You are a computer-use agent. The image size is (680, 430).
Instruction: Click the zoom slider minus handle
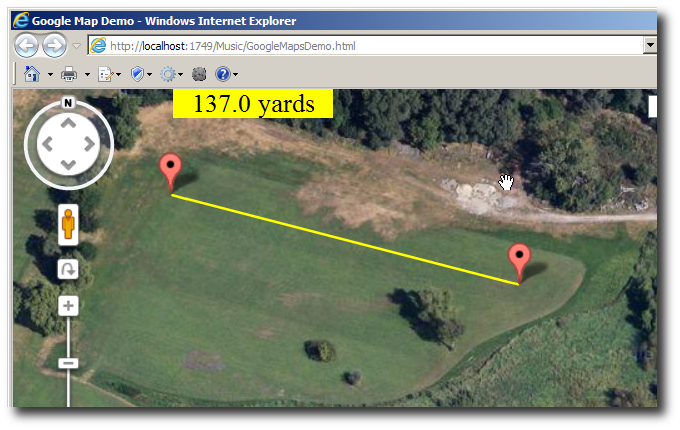(68, 363)
